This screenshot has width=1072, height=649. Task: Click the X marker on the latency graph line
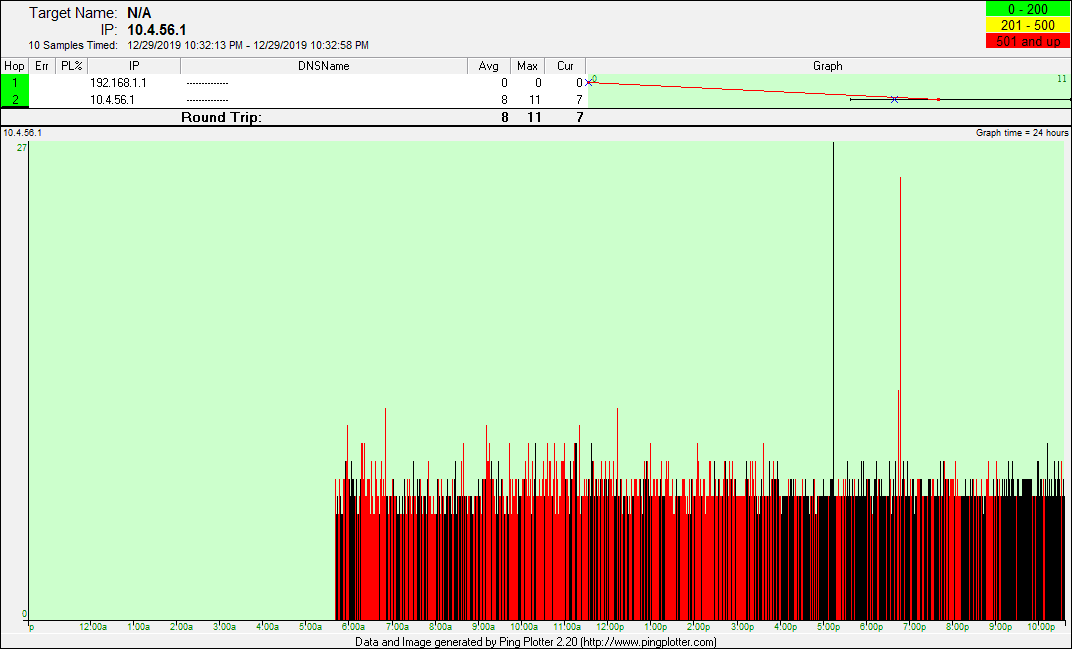coord(894,99)
